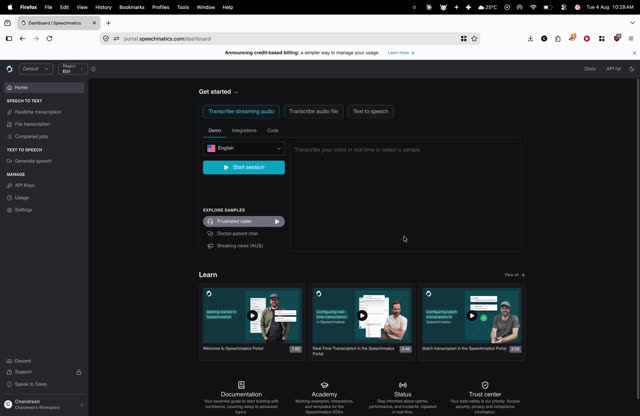Open the Default project dropdown
This screenshot has height=416, width=640.
[x=36, y=69]
